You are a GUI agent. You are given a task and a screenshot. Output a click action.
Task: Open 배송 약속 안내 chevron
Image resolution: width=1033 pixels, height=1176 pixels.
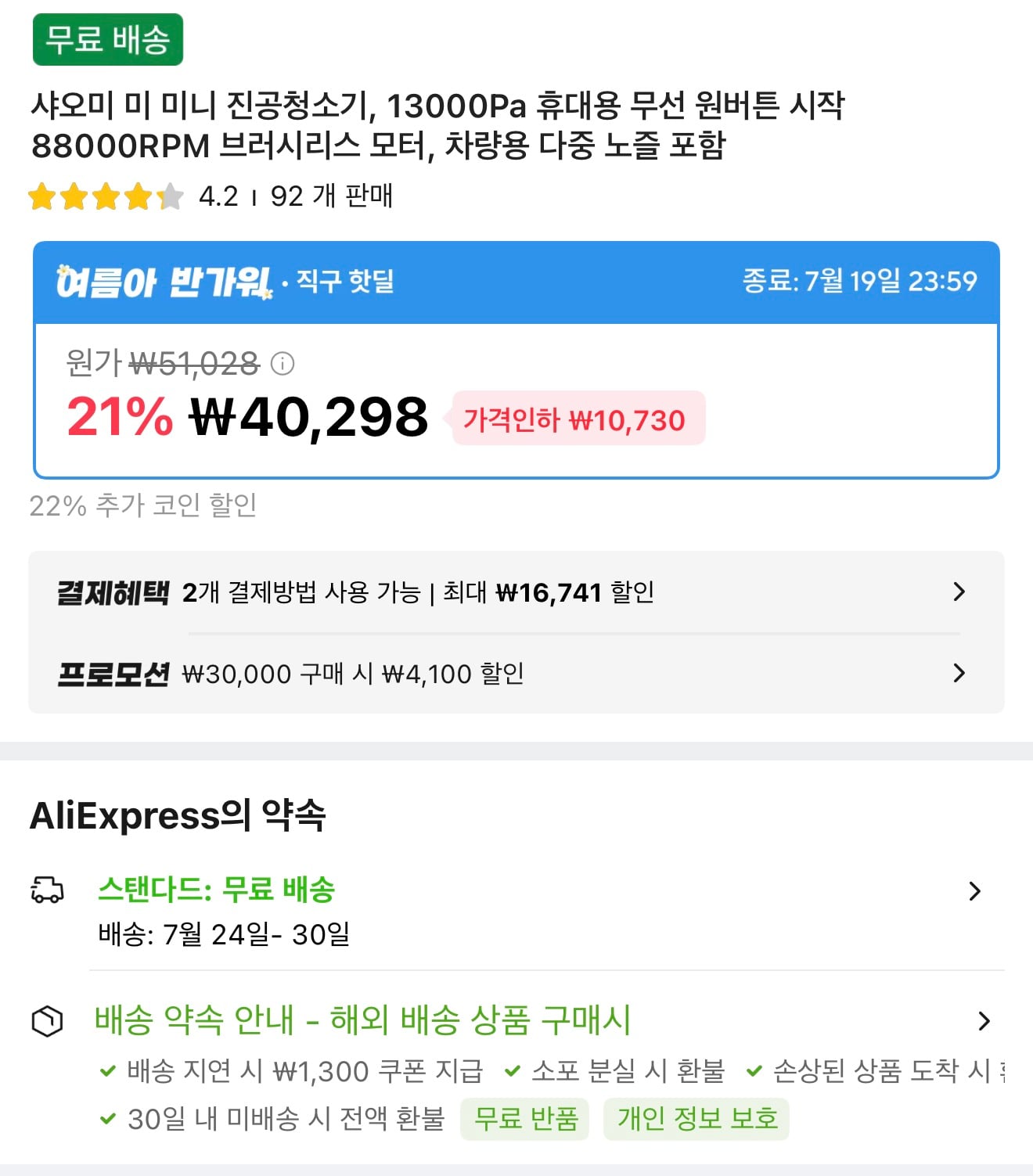pyautogui.click(x=984, y=1021)
